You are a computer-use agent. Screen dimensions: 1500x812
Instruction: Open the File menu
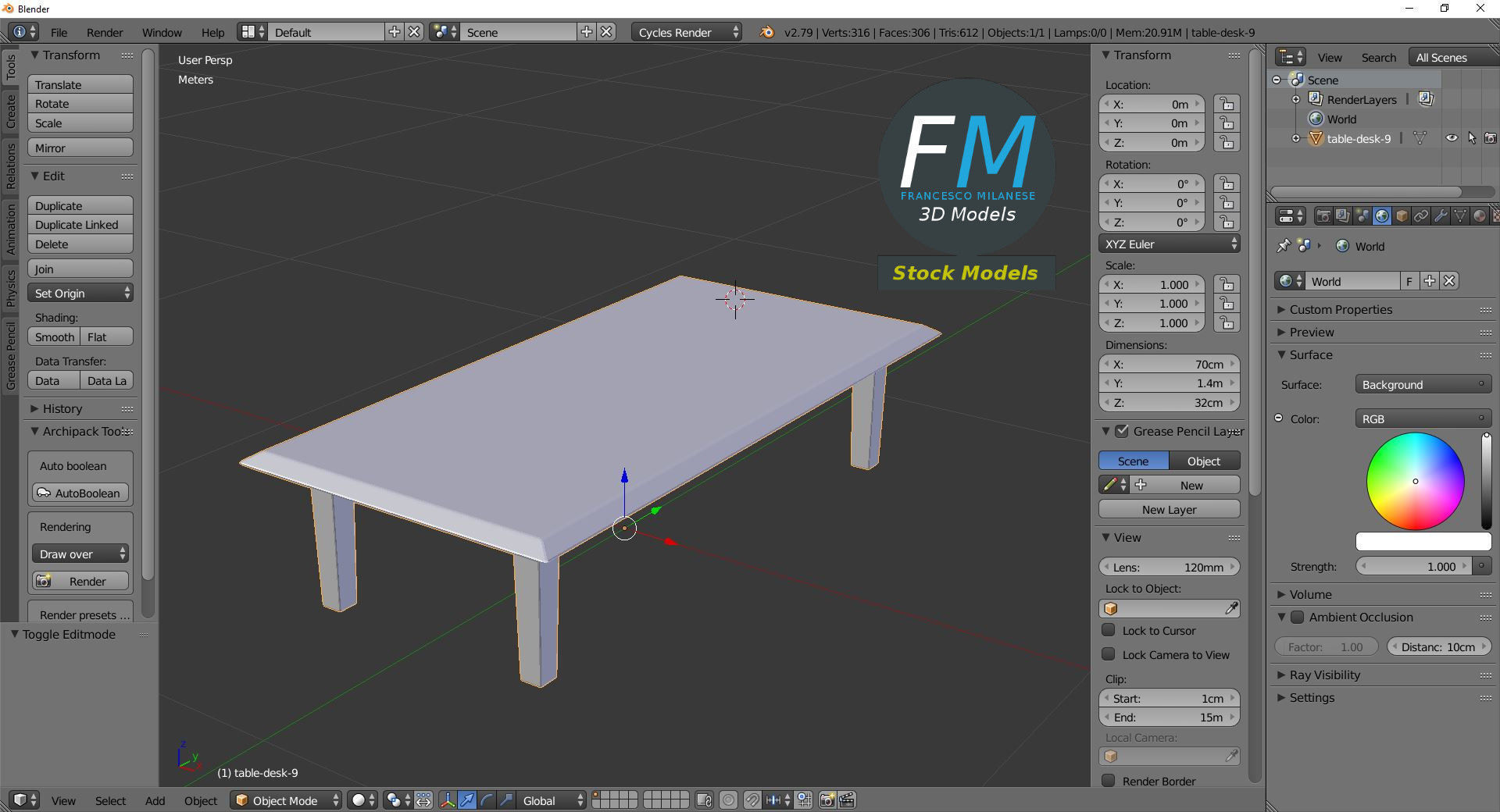[x=59, y=32]
